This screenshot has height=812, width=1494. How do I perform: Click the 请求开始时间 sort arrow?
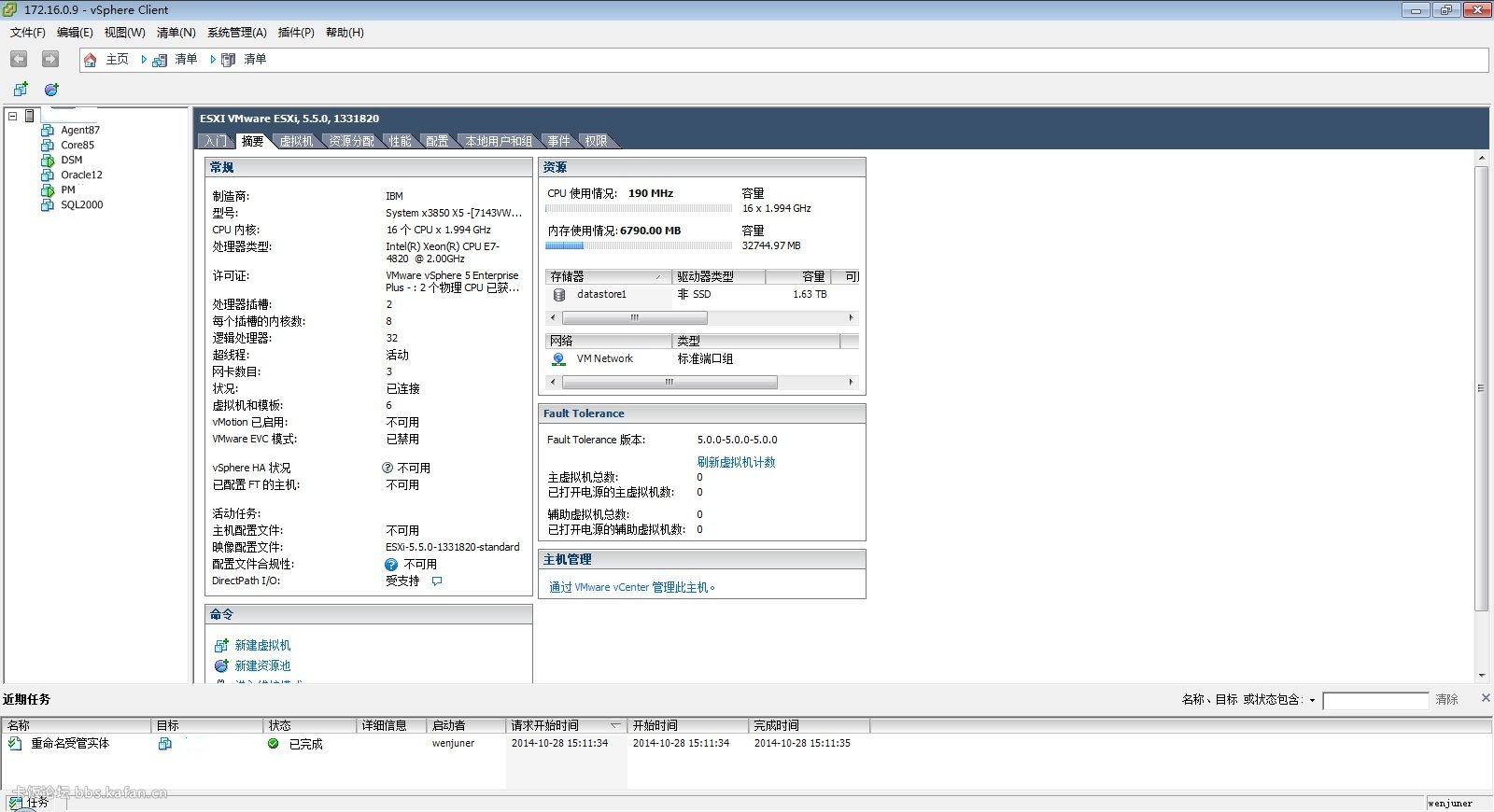tap(615, 725)
